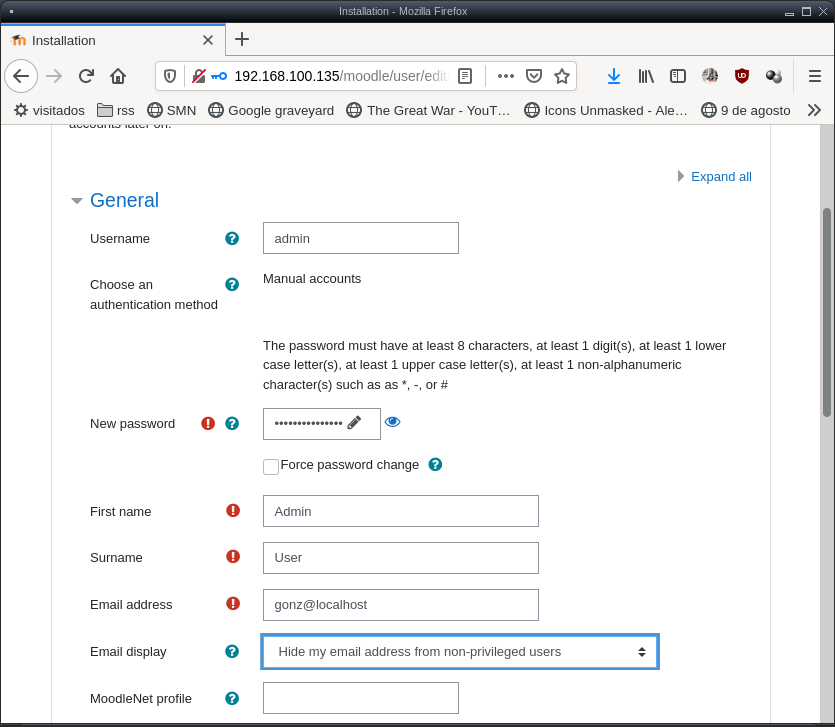Viewport: 835px width, 727px height.
Task: Open the Firefox hamburger menu
Action: pos(815,76)
